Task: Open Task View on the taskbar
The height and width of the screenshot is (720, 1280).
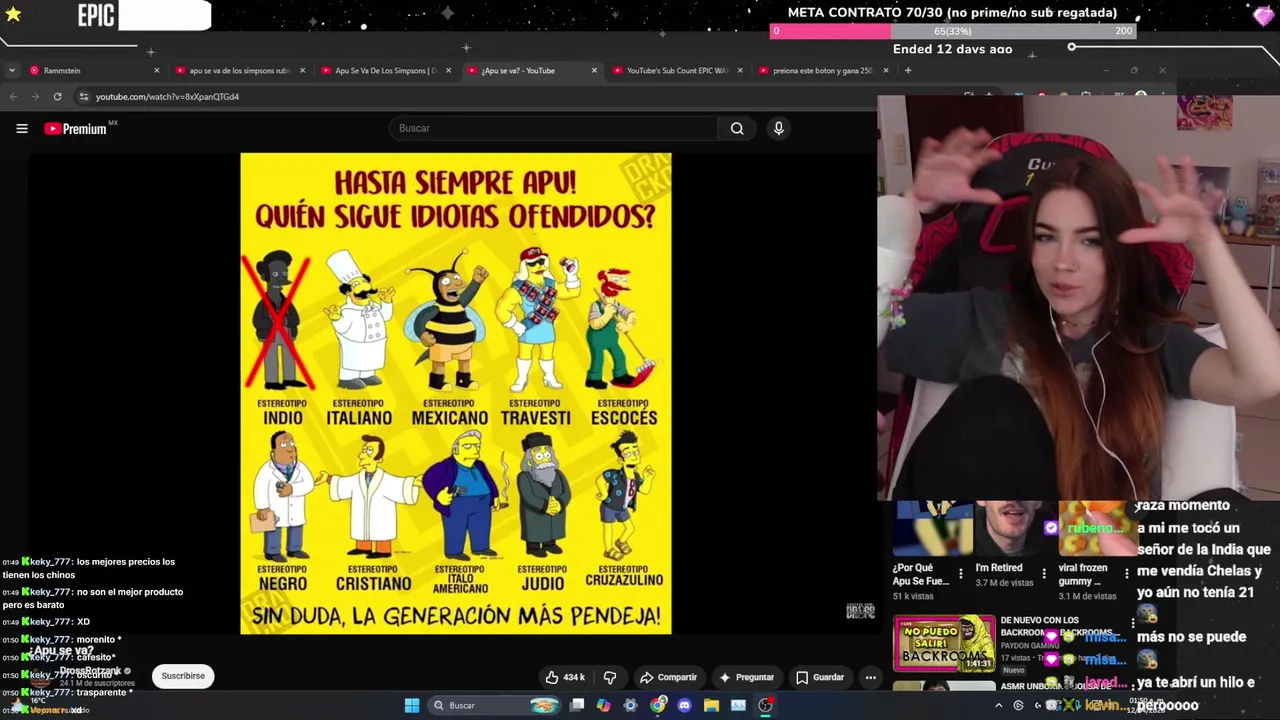Action: [x=577, y=706]
